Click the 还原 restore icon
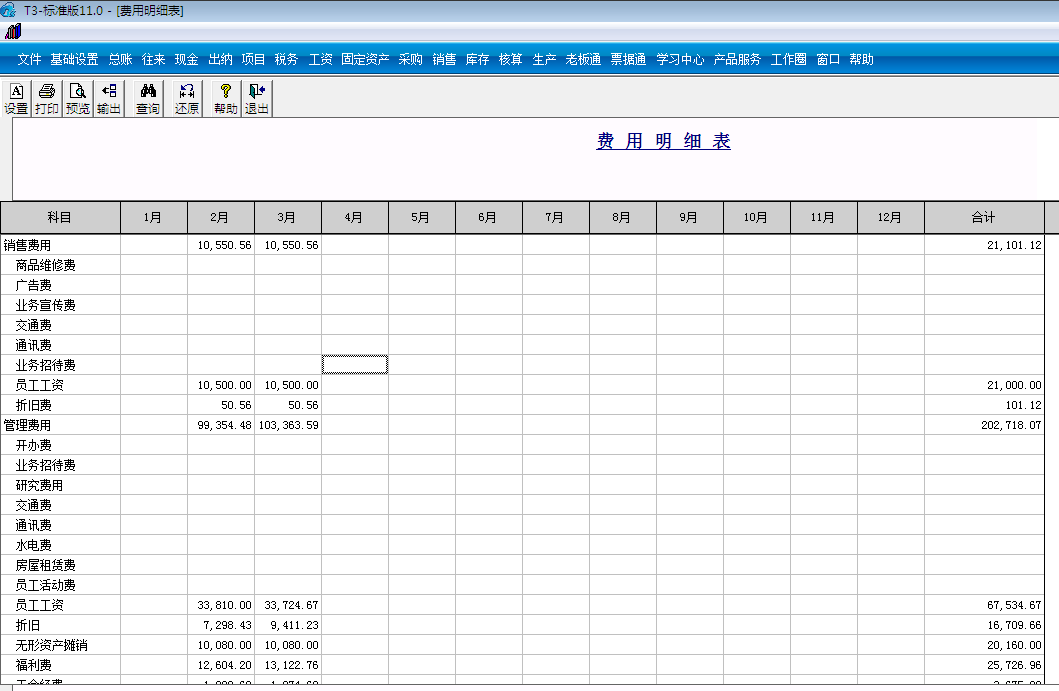Viewport: 1059px width, 691px height. pos(186,97)
